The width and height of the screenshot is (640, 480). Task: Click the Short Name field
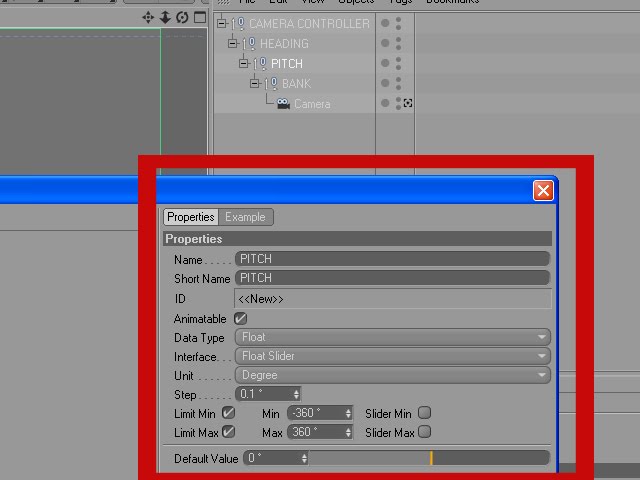point(392,278)
